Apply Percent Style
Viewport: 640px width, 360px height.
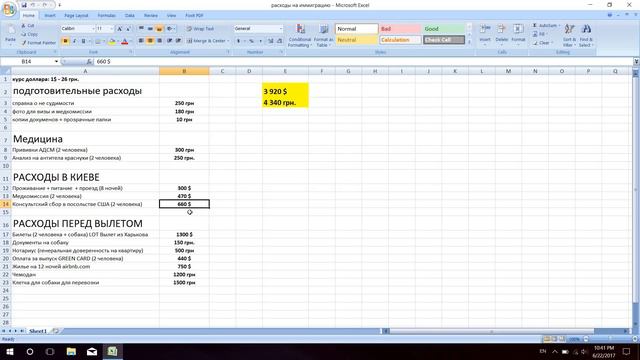(x=251, y=41)
